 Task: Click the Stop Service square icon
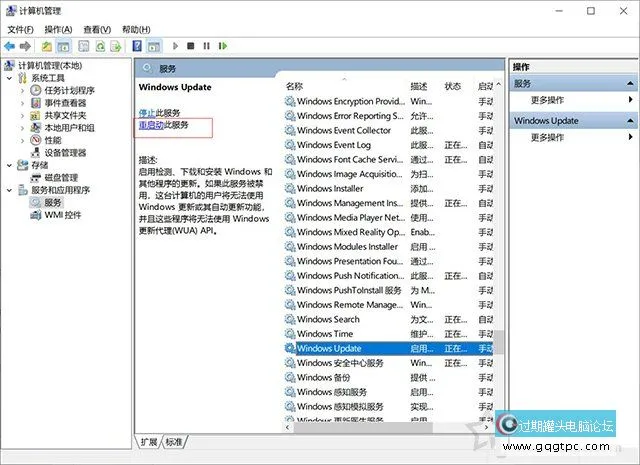click(191, 46)
